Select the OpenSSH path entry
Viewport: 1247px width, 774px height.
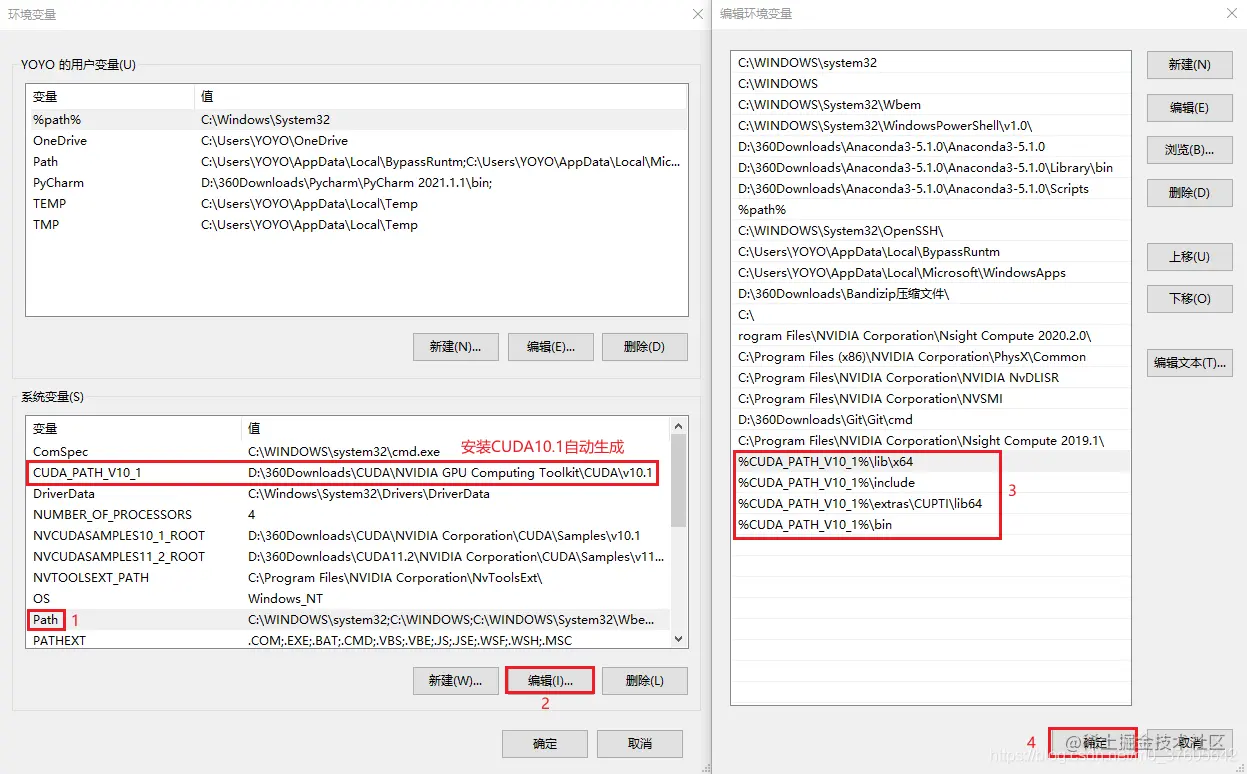pyautogui.click(x=931, y=230)
